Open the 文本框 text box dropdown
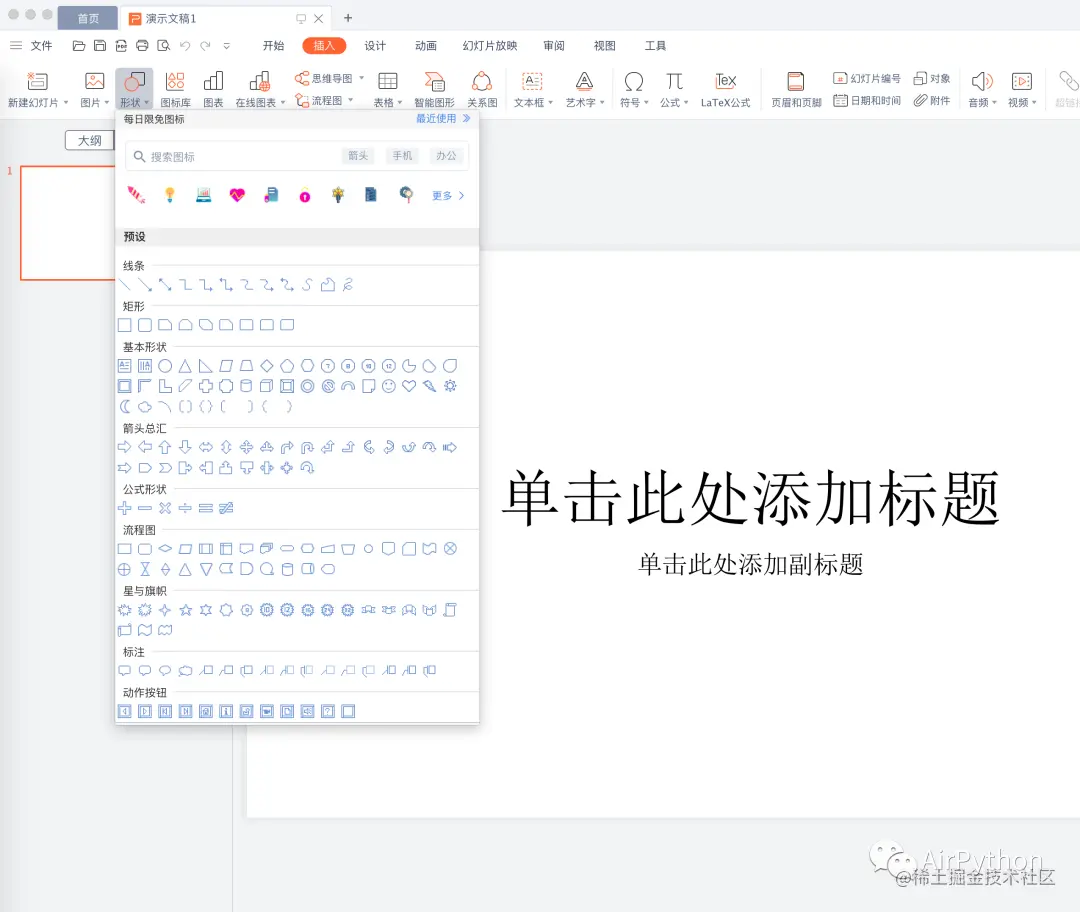Image resolution: width=1080 pixels, height=912 pixels. (x=533, y=89)
